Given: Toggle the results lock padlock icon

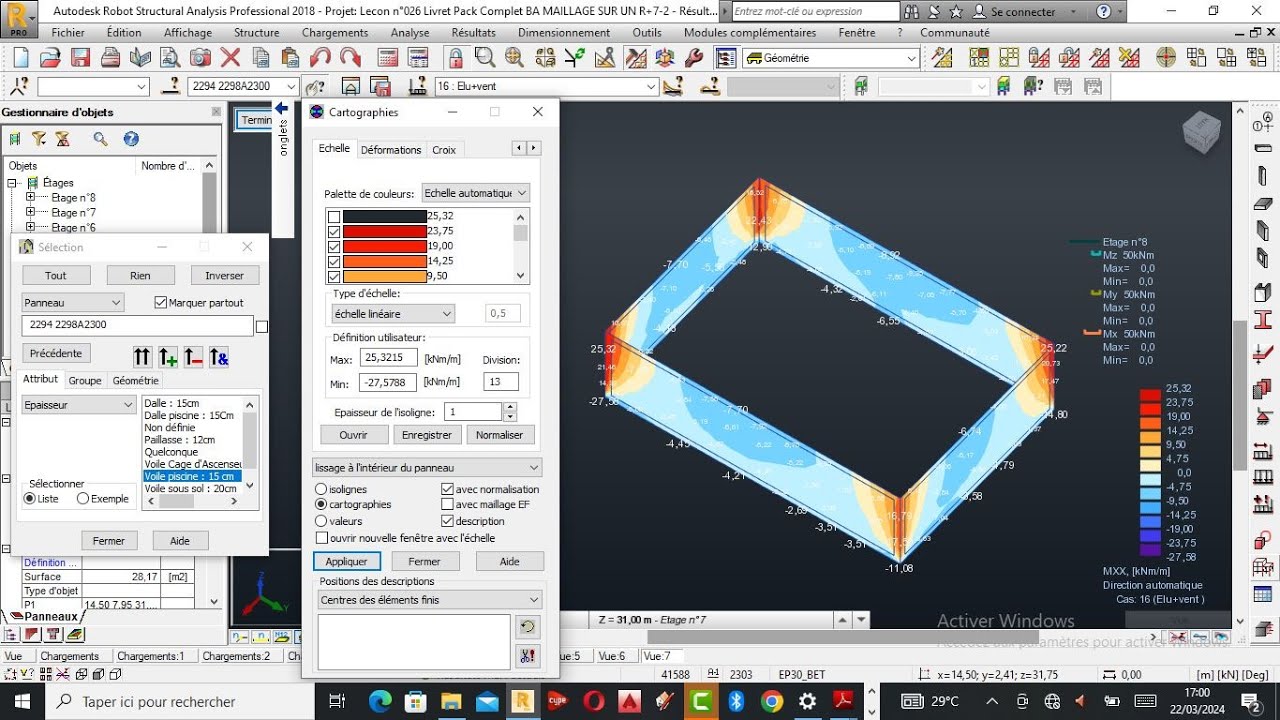Looking at the screenshot, I should [x=458, y=58].
